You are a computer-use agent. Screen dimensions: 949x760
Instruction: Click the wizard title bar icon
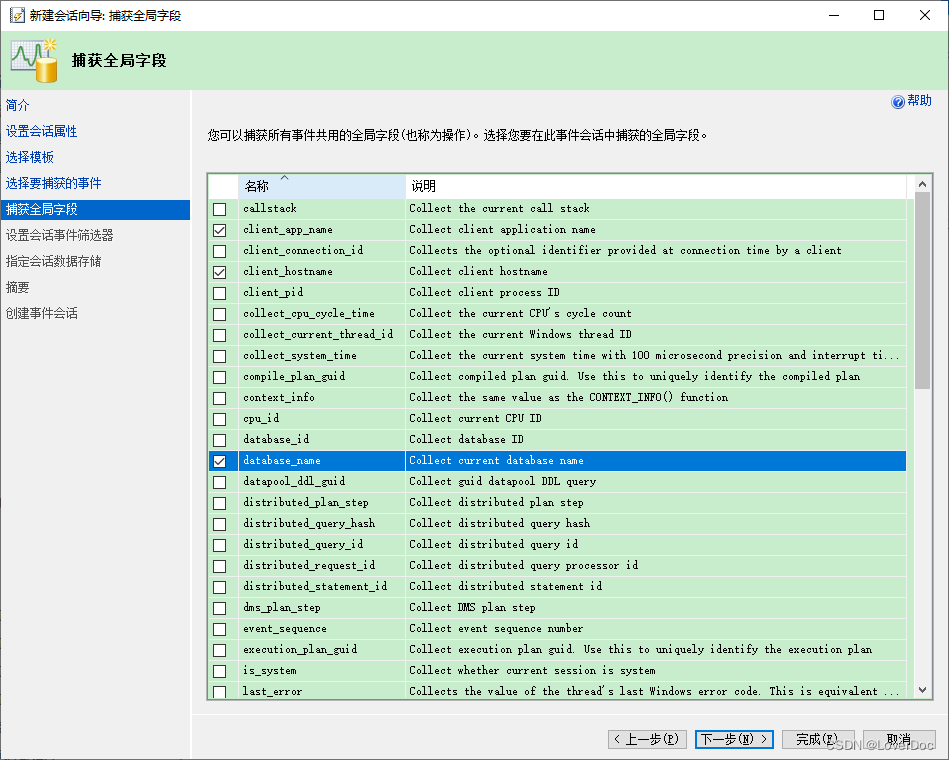click(17, 15)
